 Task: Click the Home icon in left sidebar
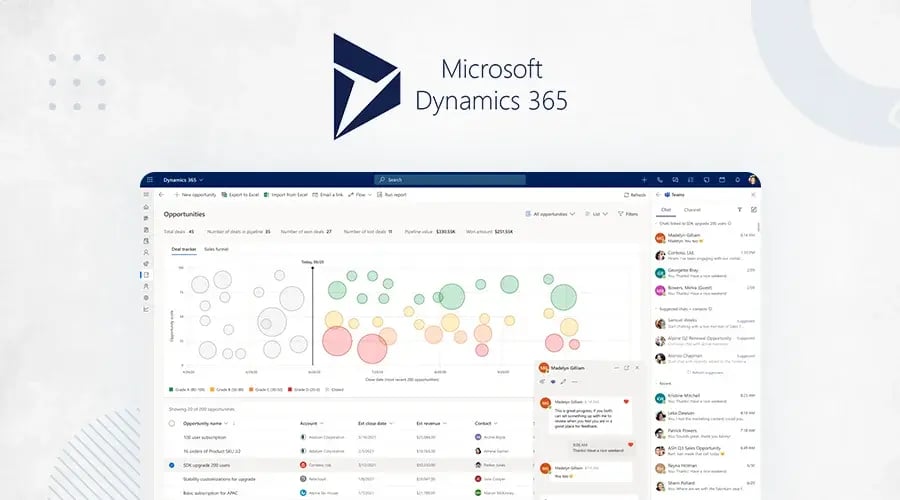click(146, 208)
